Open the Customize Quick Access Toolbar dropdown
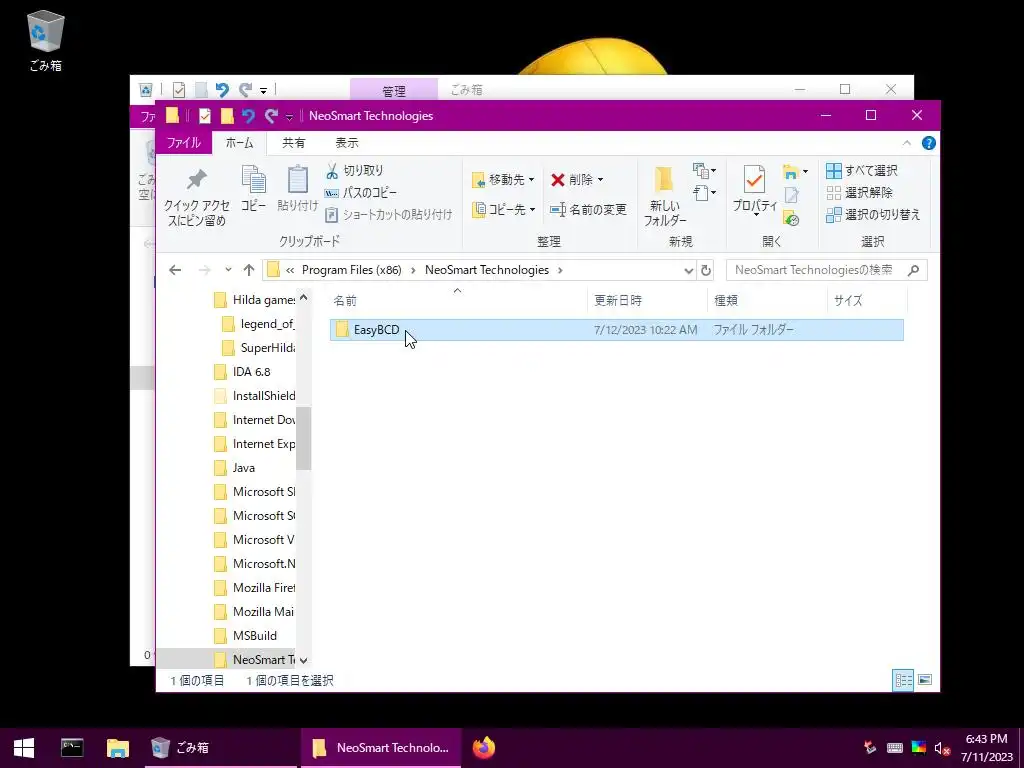The height and width of the screenshot is (768, 1024). [x=289, y=117]
